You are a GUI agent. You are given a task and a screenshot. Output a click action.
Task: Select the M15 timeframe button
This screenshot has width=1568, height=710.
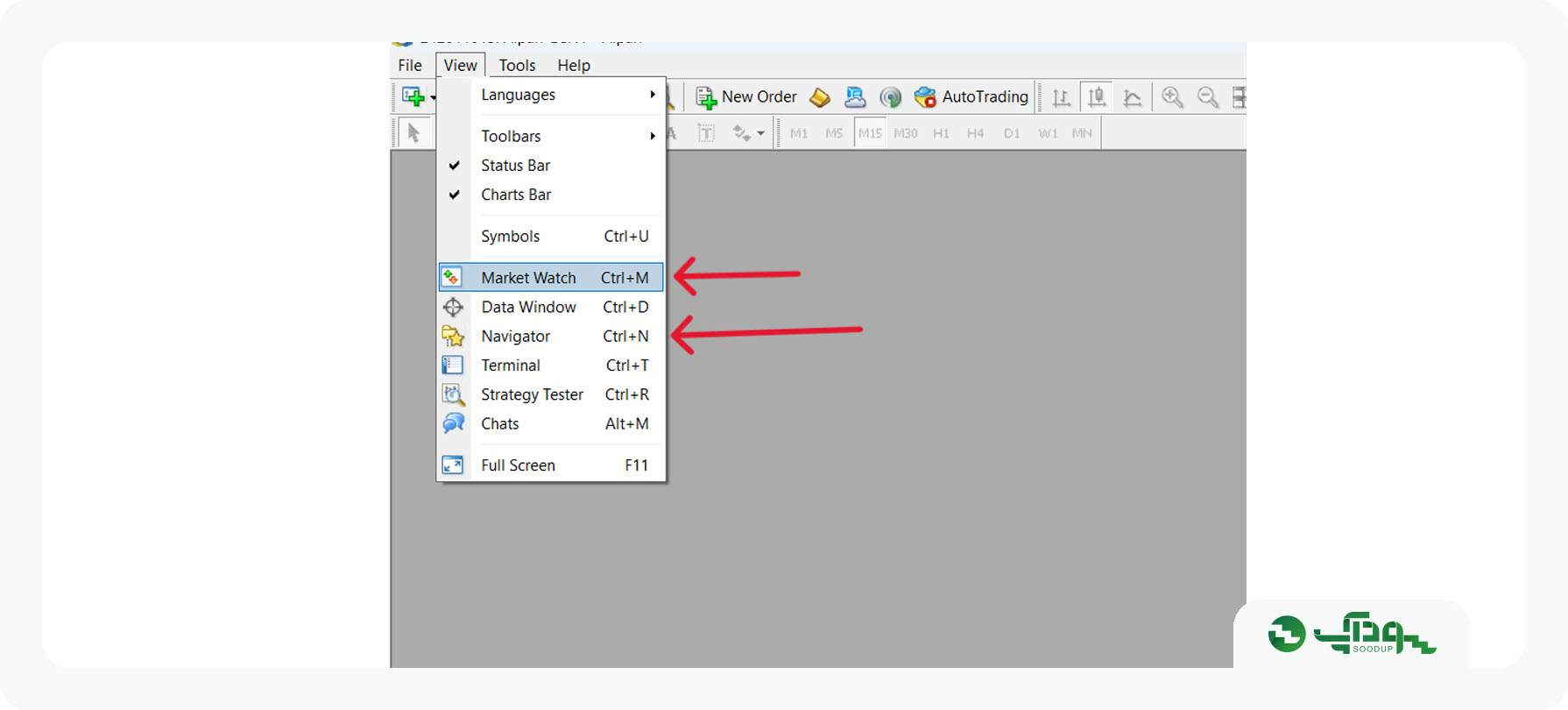pyautogui.click(x=870, y=133)
